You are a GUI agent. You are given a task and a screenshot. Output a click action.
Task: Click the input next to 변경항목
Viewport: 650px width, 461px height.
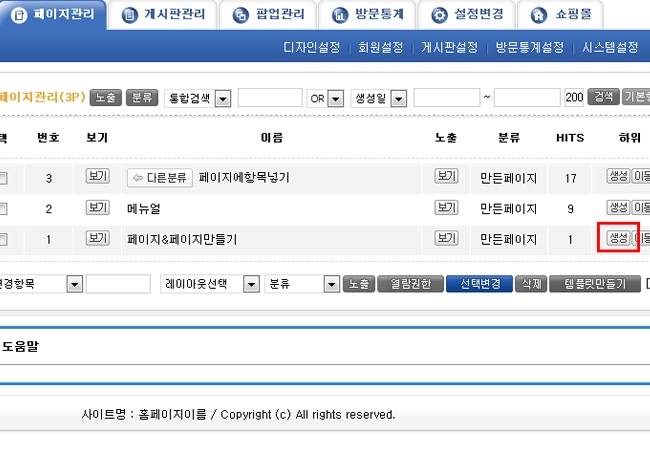[x=118, y=284]
